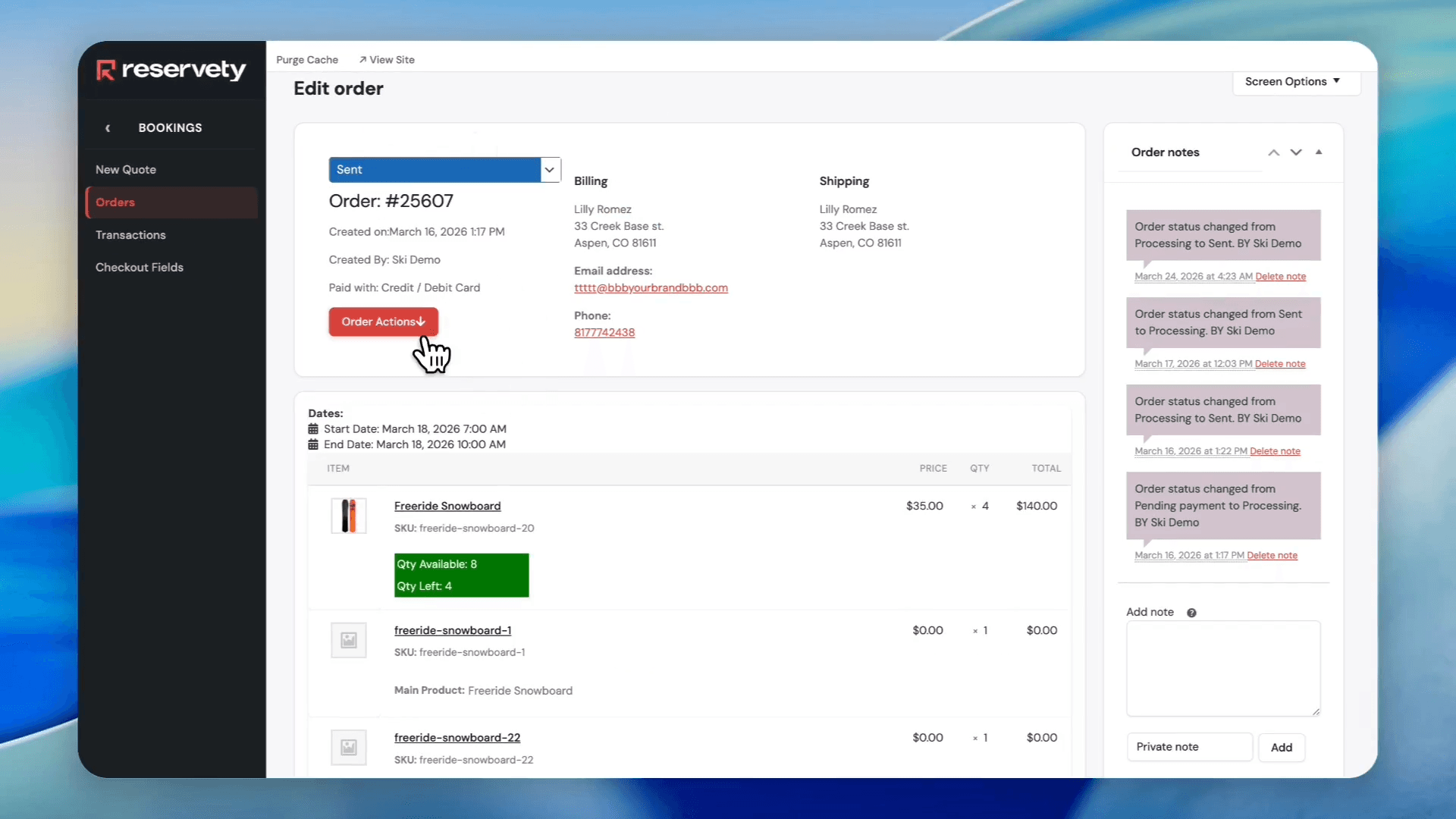
Task: Click the phone number 8177742438
Action: [x=604, y=333]
